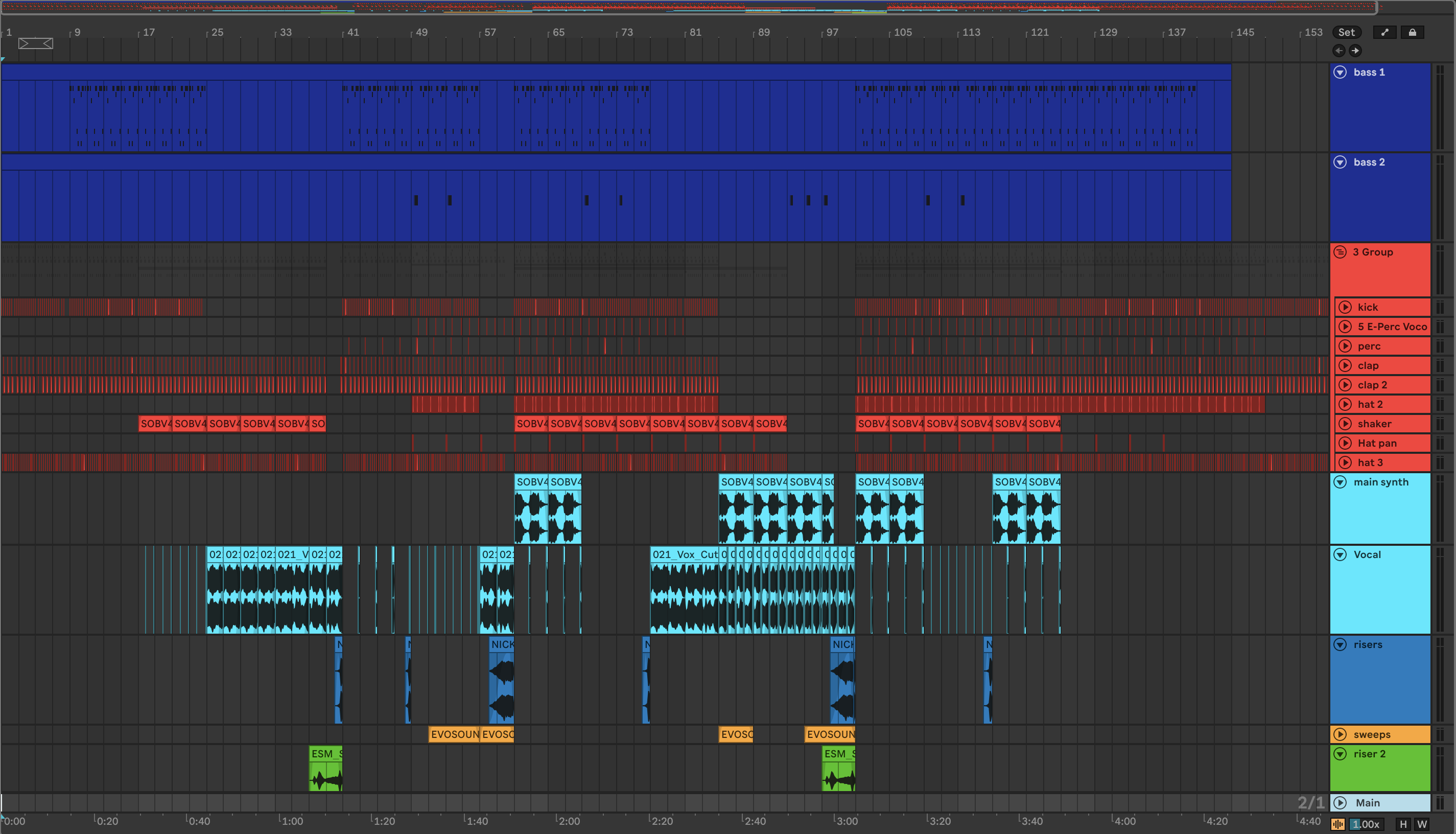Jump to the next locator arrow
This screenshot has height=834, width=1456.
[x=1355, y=51]
